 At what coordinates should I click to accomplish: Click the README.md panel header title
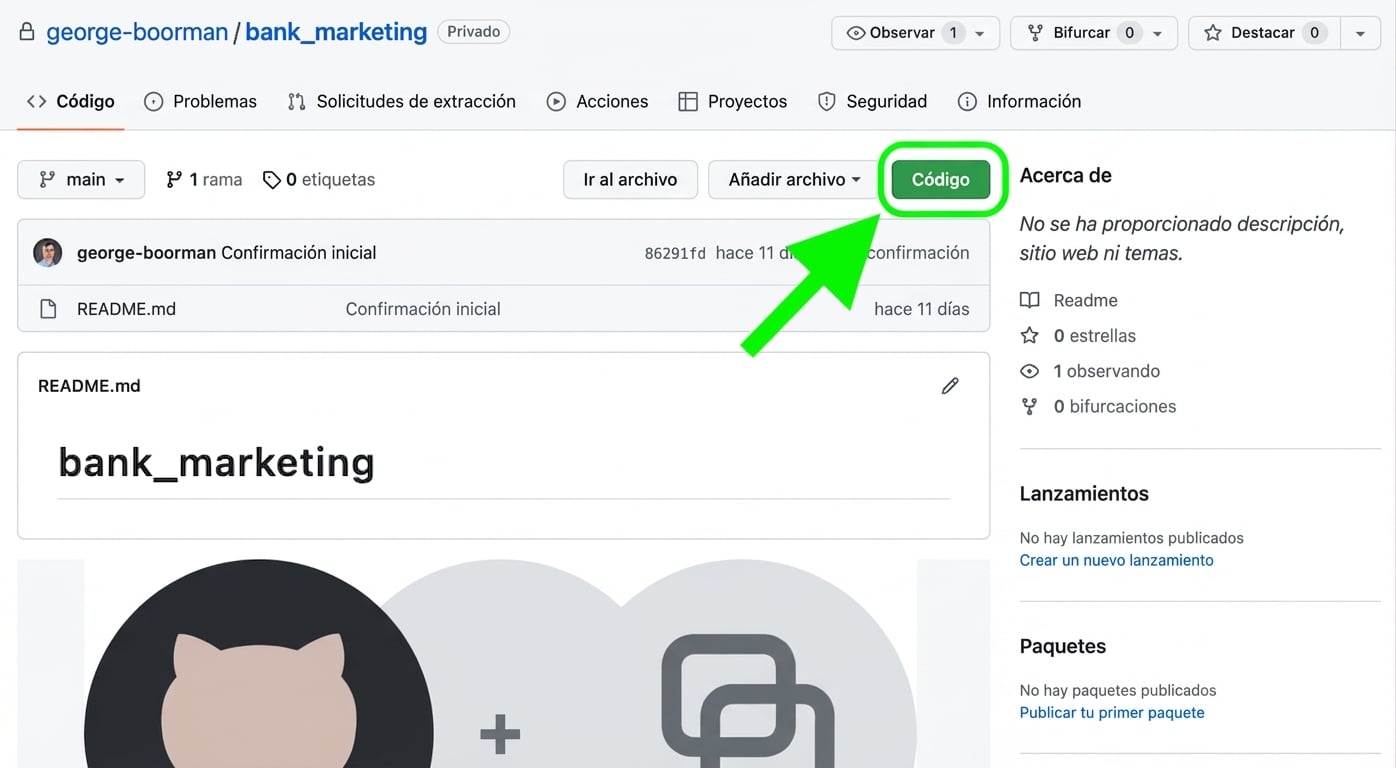[x=89, y=386]
